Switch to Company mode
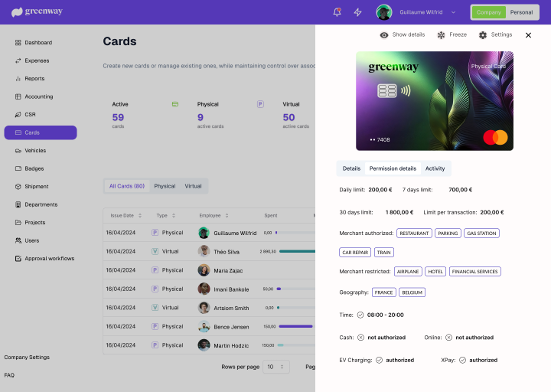 pyautogui.click(x=488, y=12)
